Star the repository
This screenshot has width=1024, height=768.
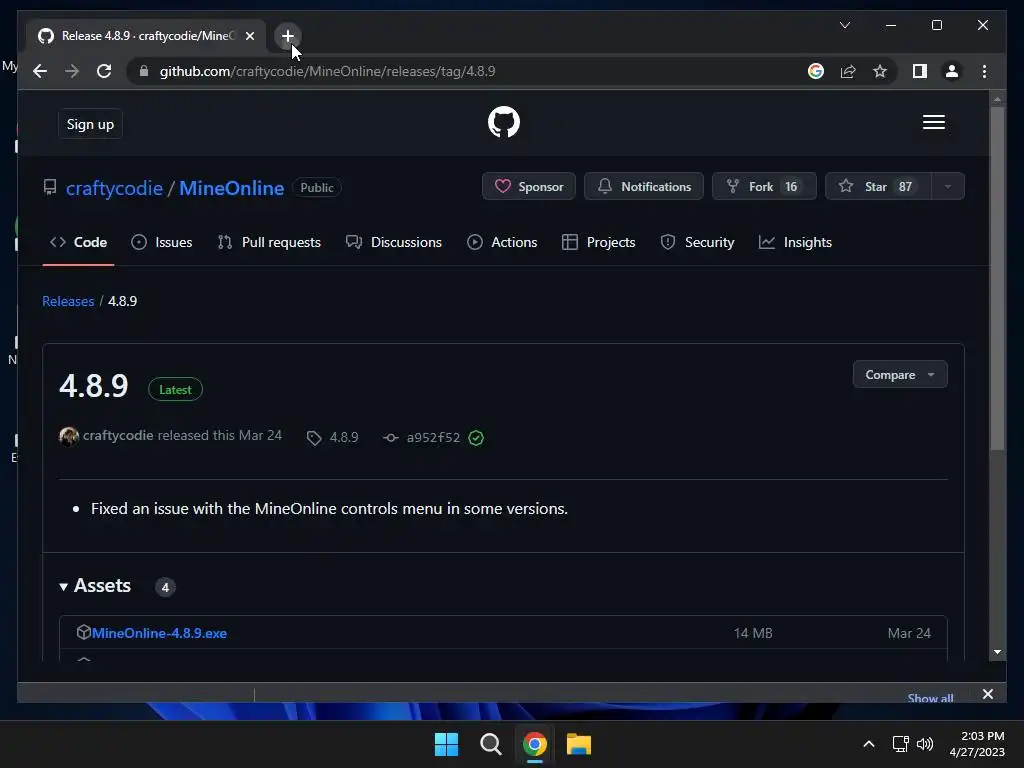[x=878, y=186]
